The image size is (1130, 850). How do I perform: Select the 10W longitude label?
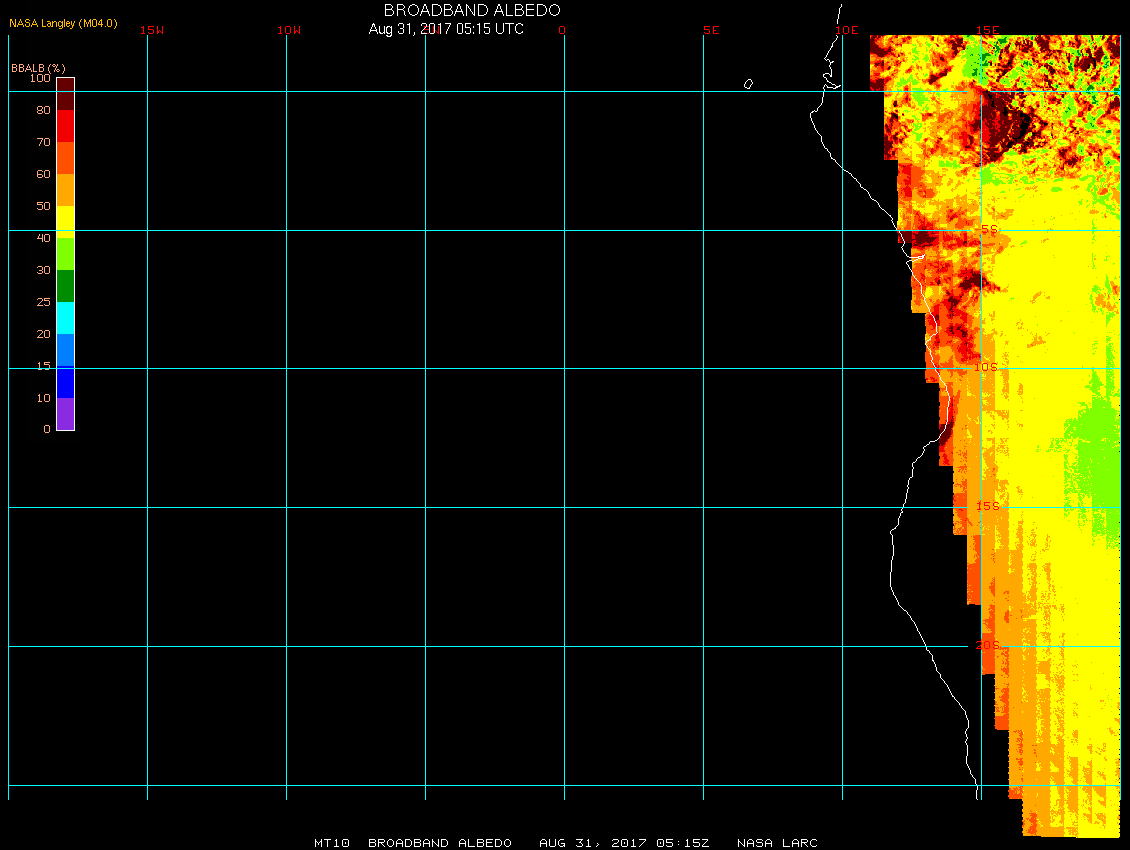(x=289, y=30)
